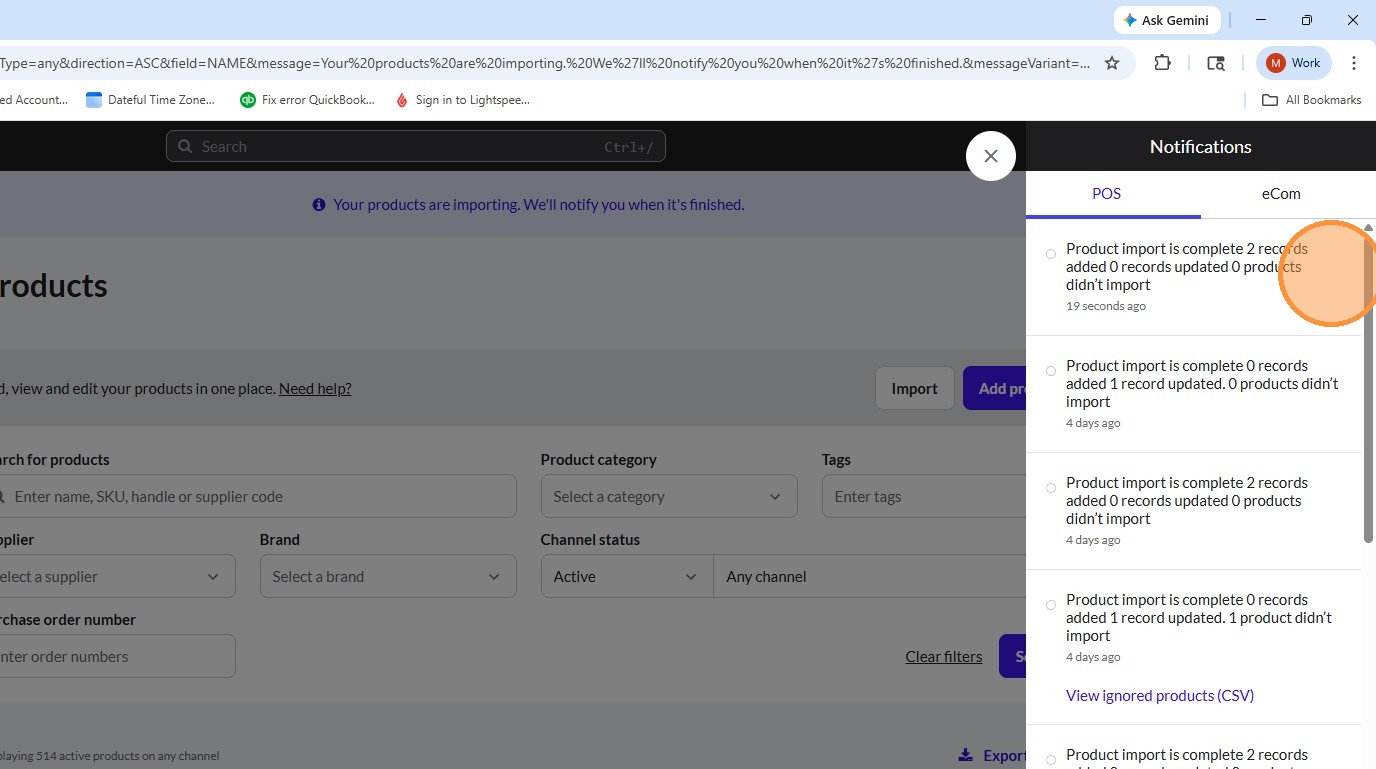Viewport: 1376px width, 769px height.
Task: Click the magnifier icon in the top search bar
Action: [x=185, y=146]
